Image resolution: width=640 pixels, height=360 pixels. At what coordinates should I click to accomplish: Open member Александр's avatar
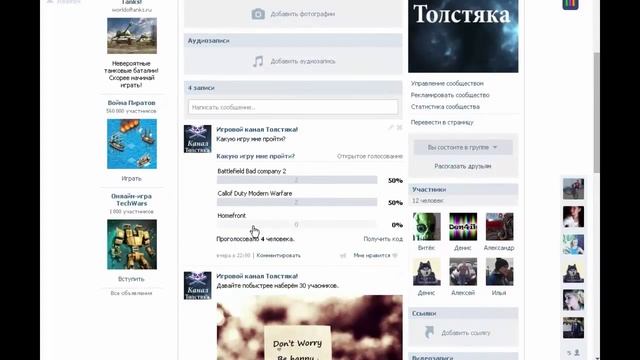500,227
